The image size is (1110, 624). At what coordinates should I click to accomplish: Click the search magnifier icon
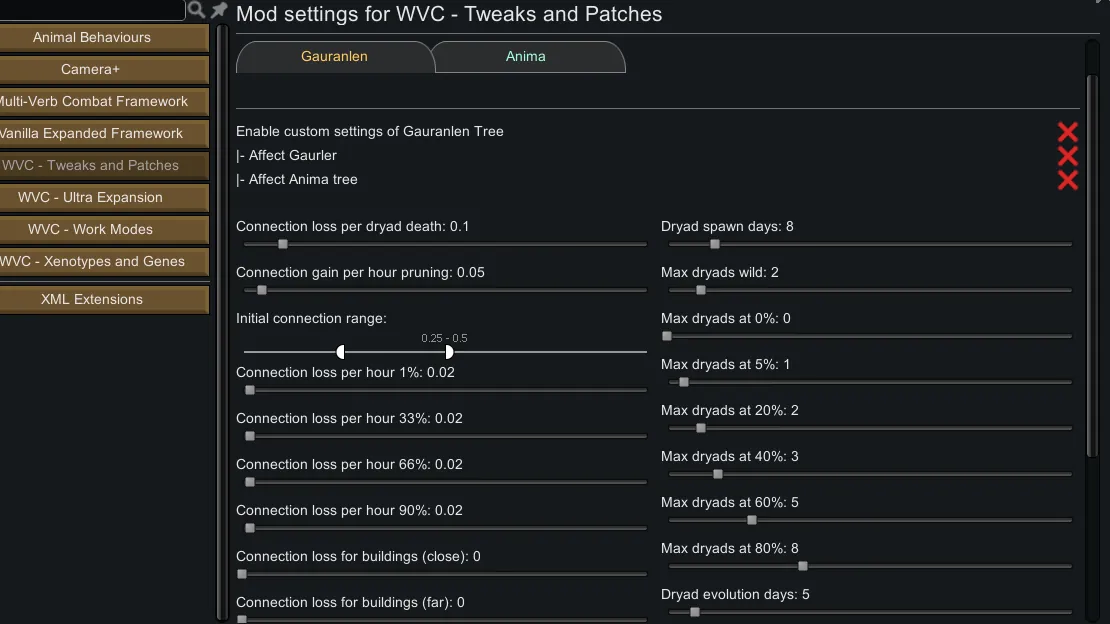coord(196,10)
